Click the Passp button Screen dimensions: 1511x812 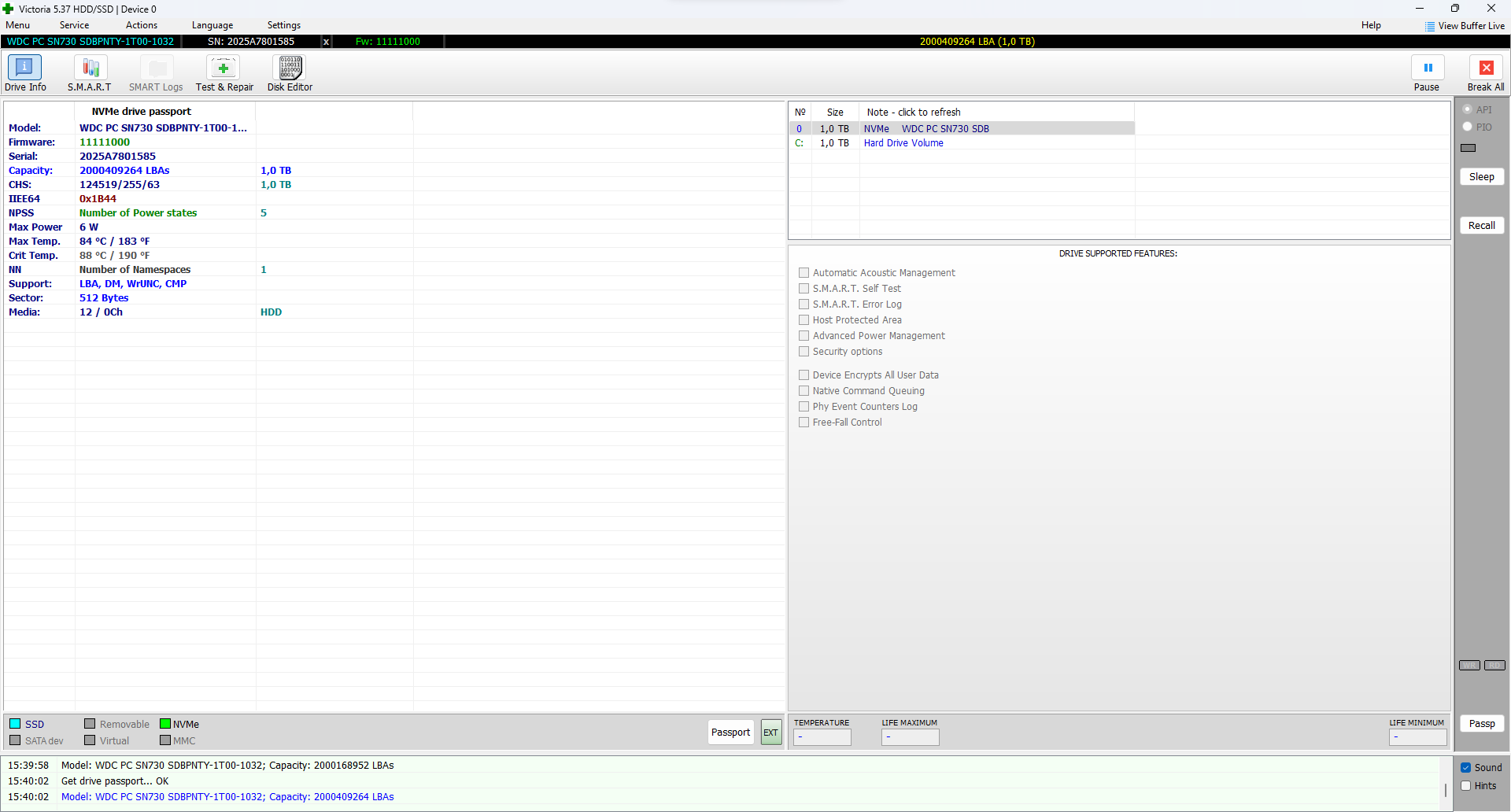1482,724
